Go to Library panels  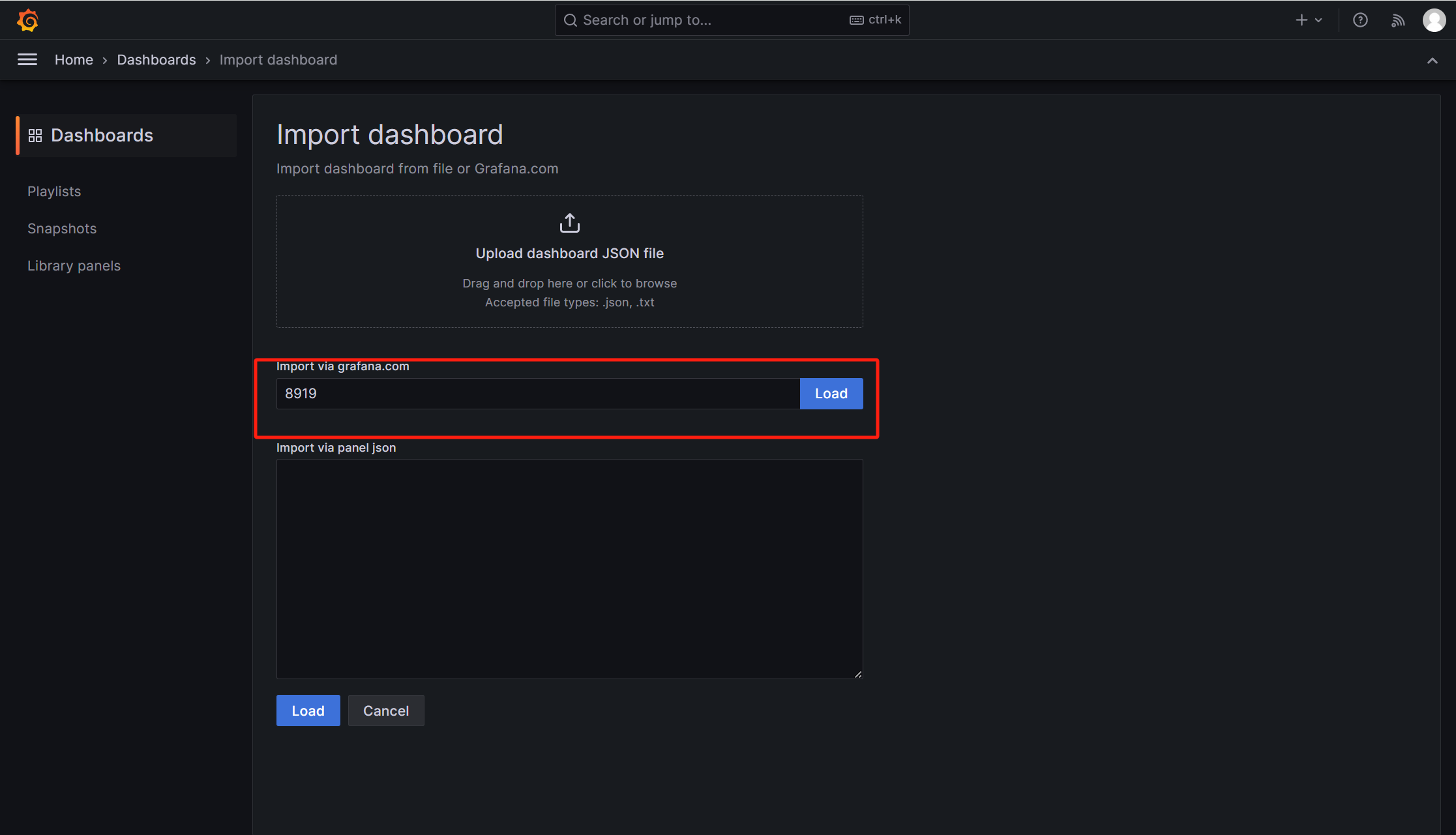[74, 266]
